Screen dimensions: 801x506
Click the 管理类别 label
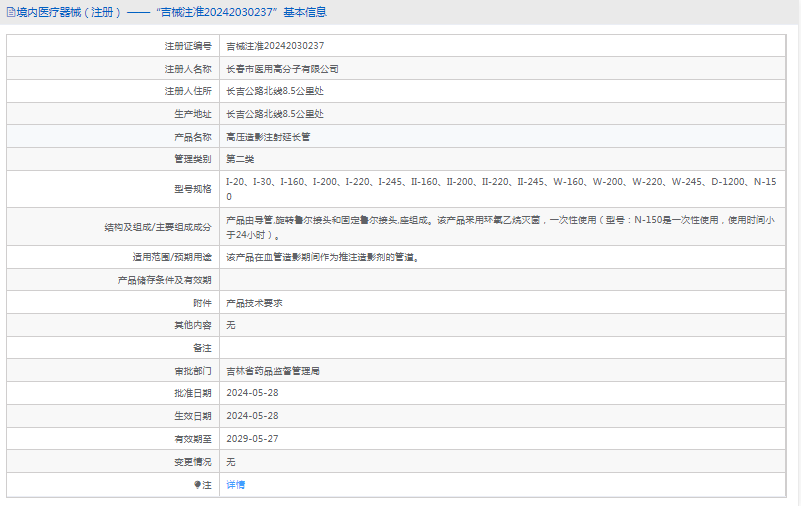tap(193, 159)
